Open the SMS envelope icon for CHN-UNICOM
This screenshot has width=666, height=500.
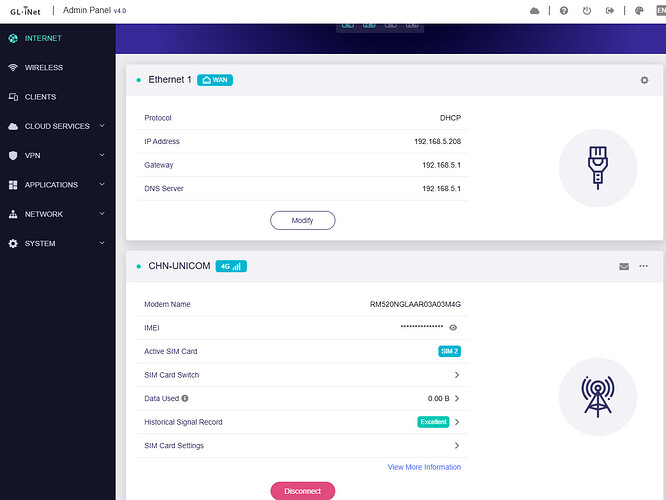click(624, 267)
